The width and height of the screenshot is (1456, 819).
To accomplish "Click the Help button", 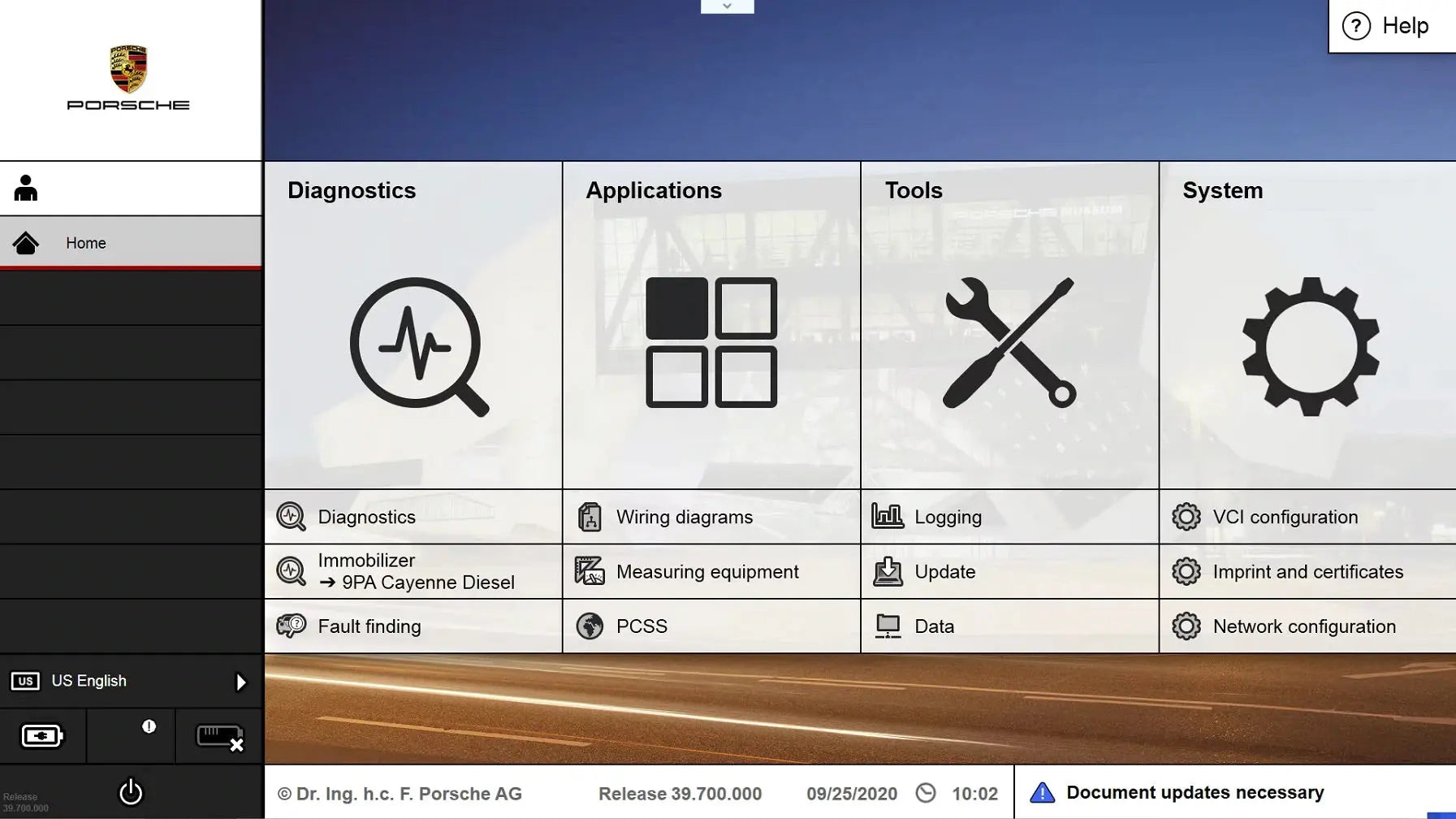I will coord(1391,25).
